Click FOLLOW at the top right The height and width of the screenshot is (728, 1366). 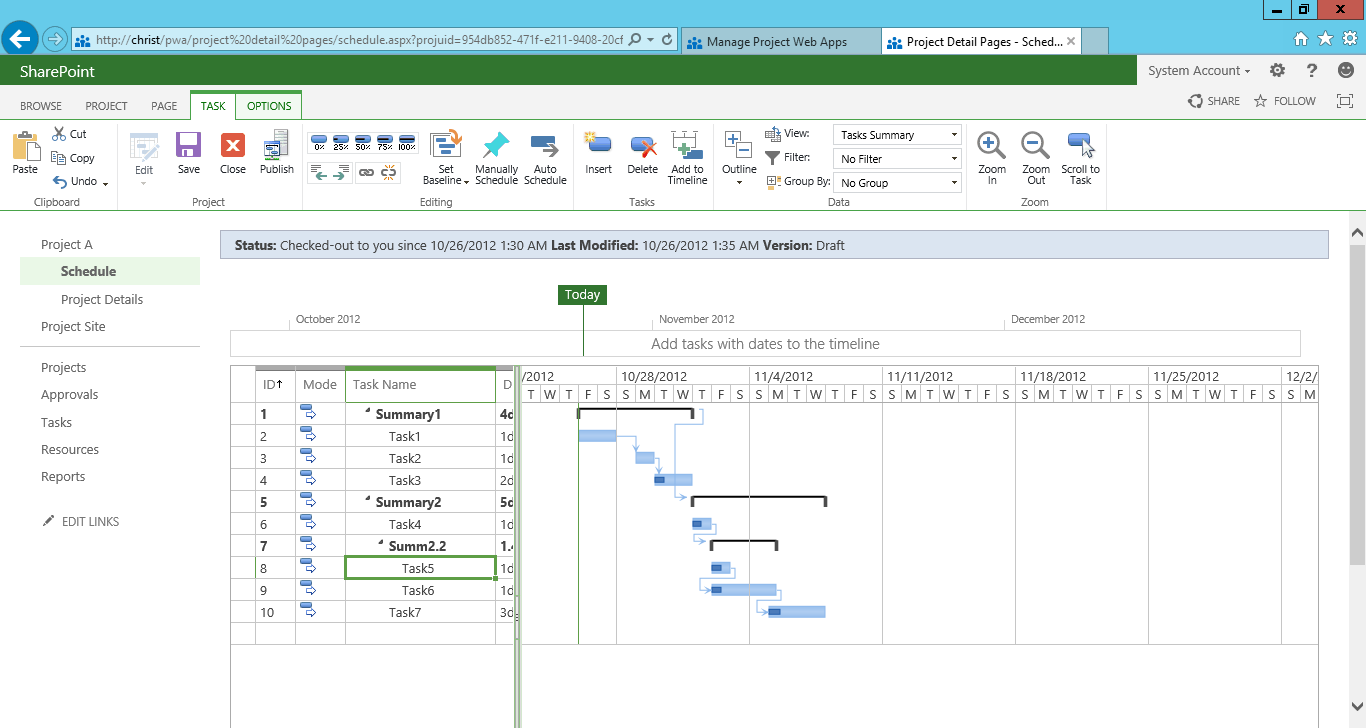click(1285, 101)
